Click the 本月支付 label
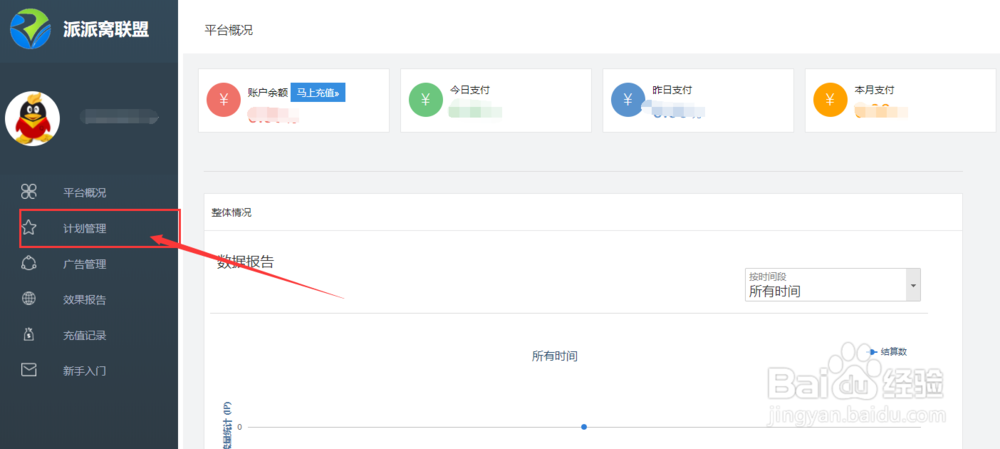1000x449 pixels. coord(874,90)
